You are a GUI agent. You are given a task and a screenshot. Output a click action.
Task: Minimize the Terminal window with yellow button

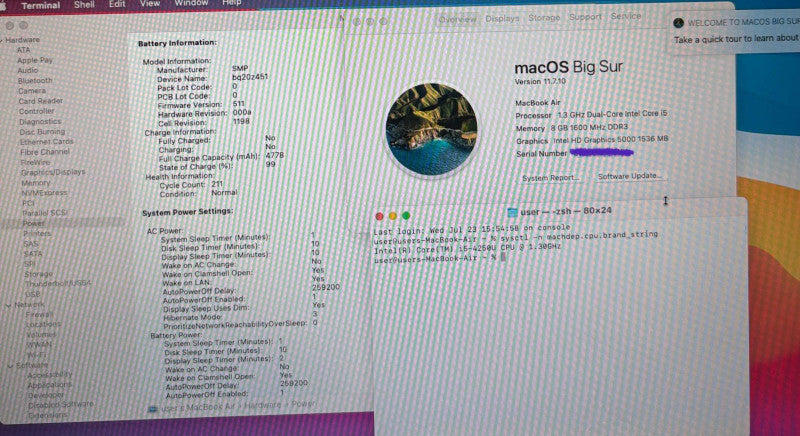[x=392, y=216]
